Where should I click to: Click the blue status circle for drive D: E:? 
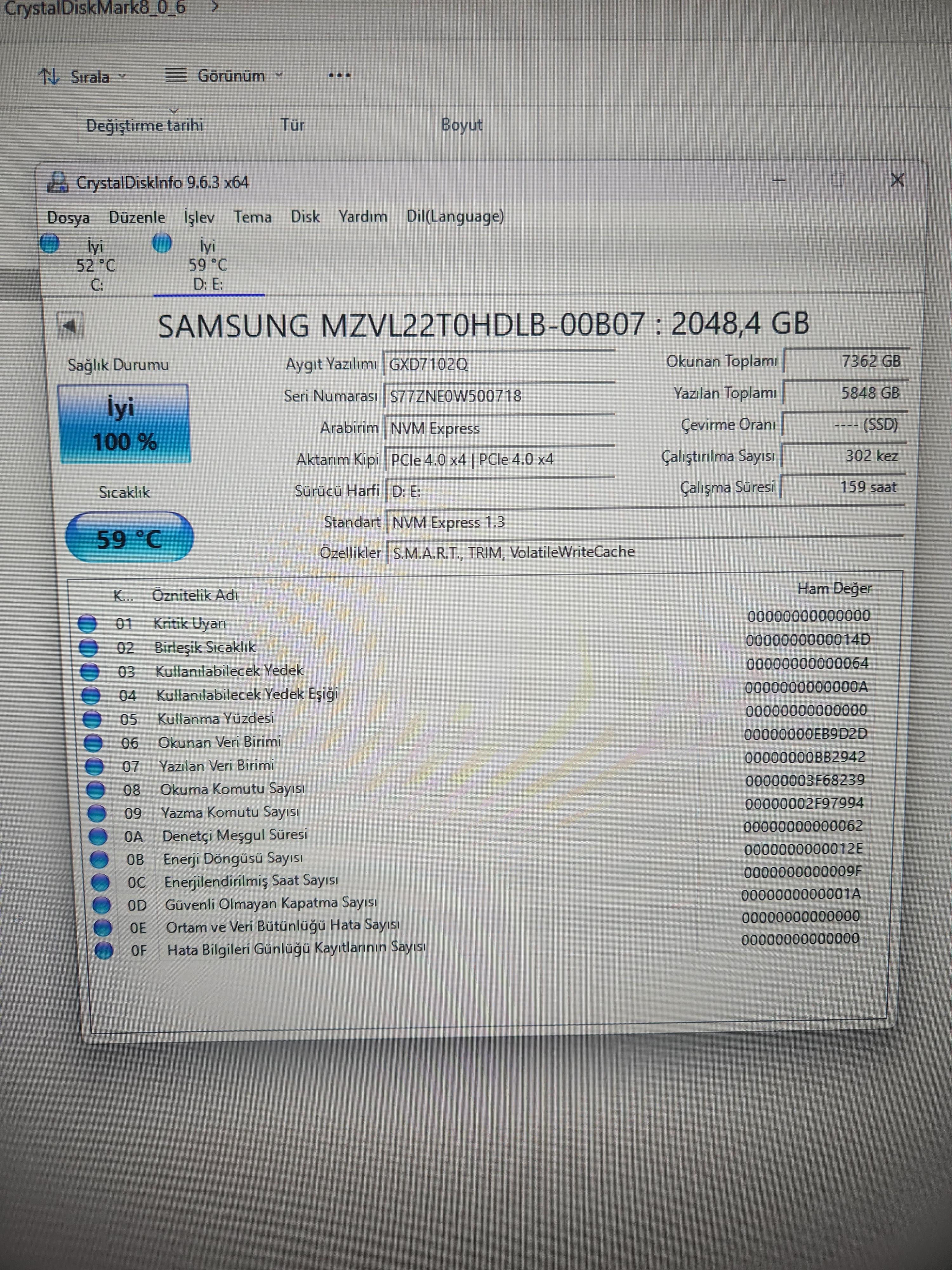(x=162, y=242)
